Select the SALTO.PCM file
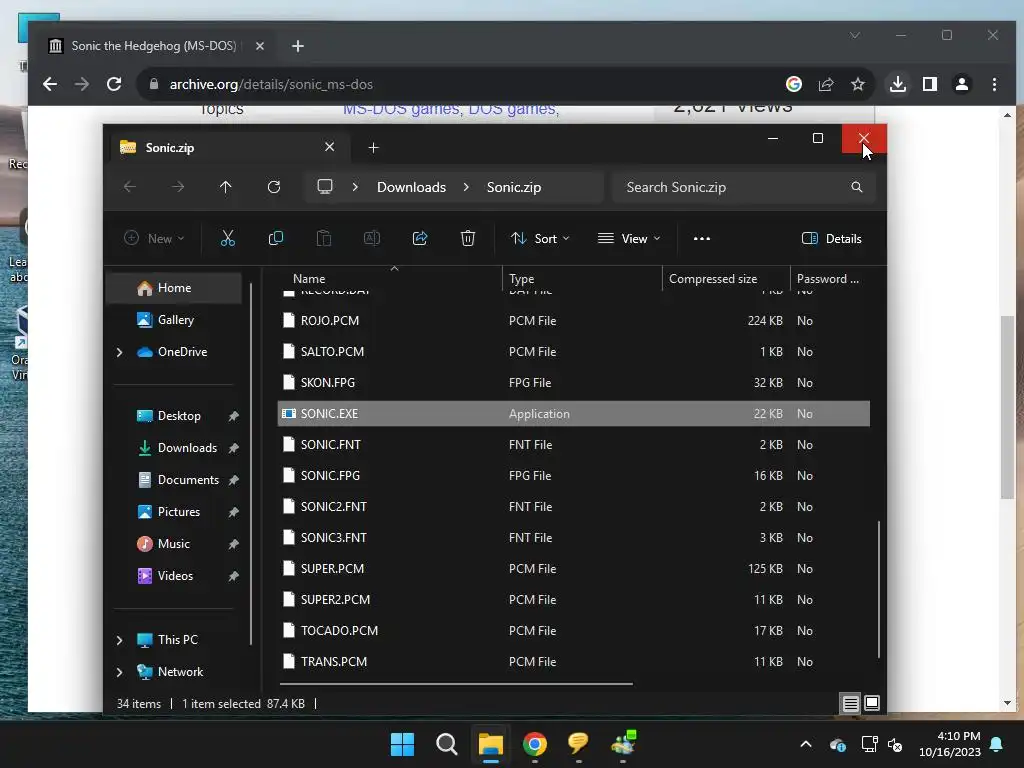 point(573,352)
